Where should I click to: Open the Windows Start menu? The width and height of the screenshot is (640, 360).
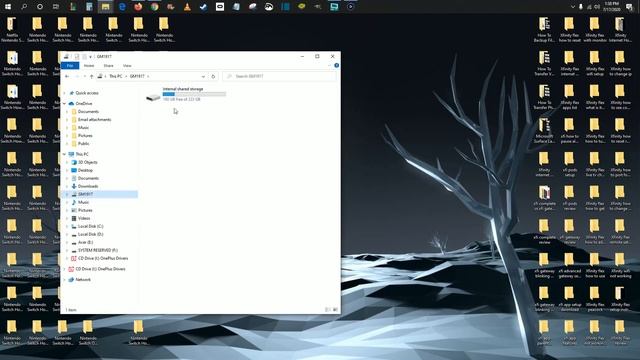[8, 7]
